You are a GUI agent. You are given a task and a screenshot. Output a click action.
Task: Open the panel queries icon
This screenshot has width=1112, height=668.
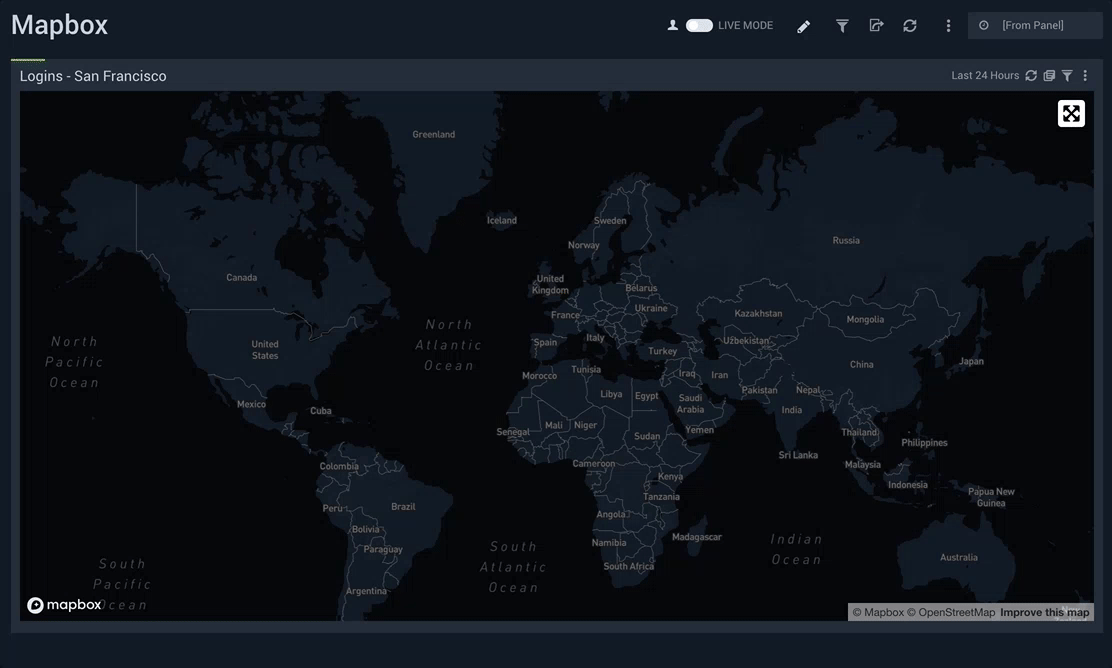[1050, 76]
